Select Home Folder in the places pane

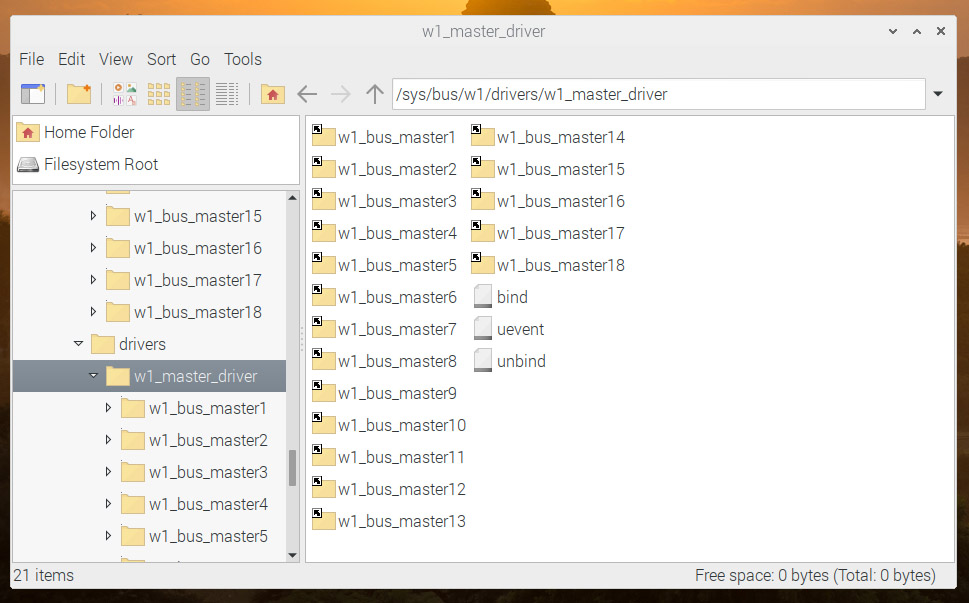coord(88,132)
